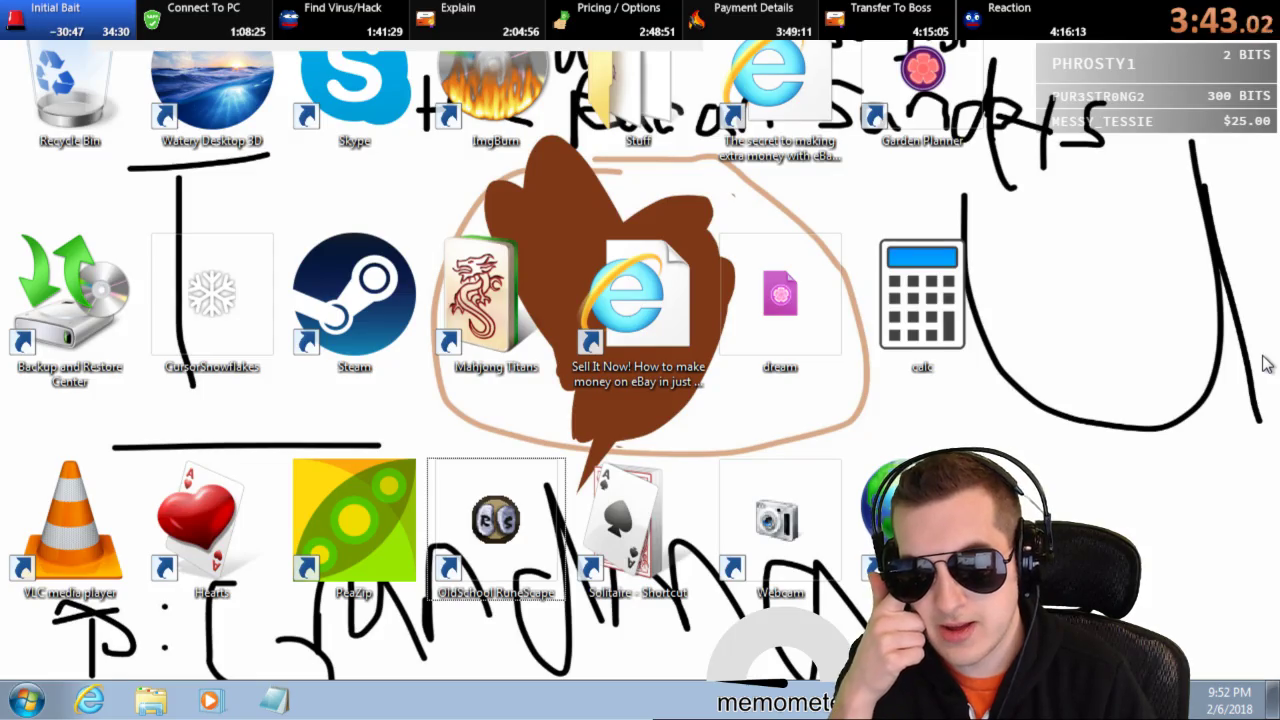
Task: Select the PeaZip desktop shortcut
Action: [x=354, y=530]
